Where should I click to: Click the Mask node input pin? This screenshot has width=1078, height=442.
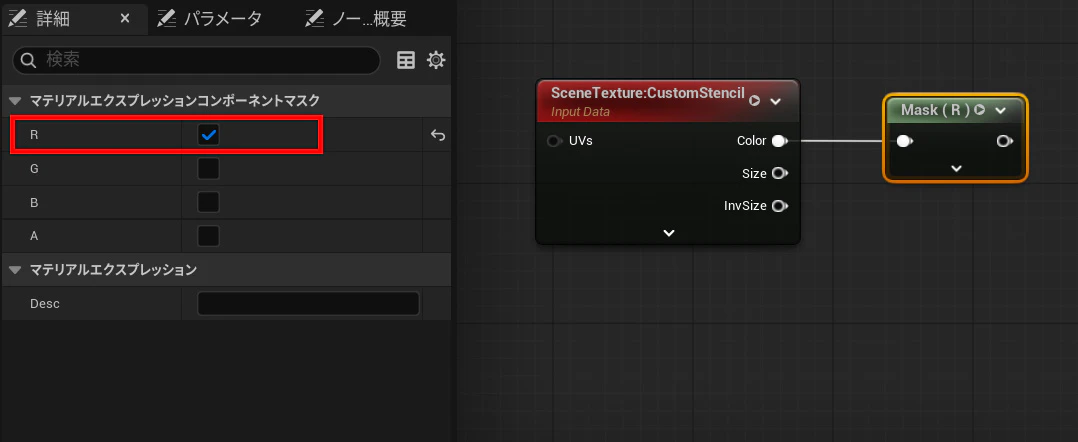click(x=905, y=141)
